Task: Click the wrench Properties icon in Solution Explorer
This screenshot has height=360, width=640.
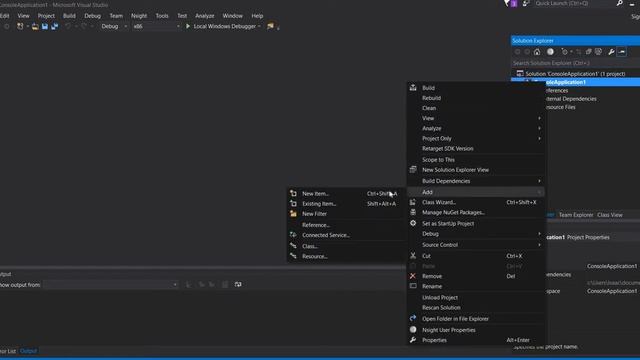Action: pos(611,52)
